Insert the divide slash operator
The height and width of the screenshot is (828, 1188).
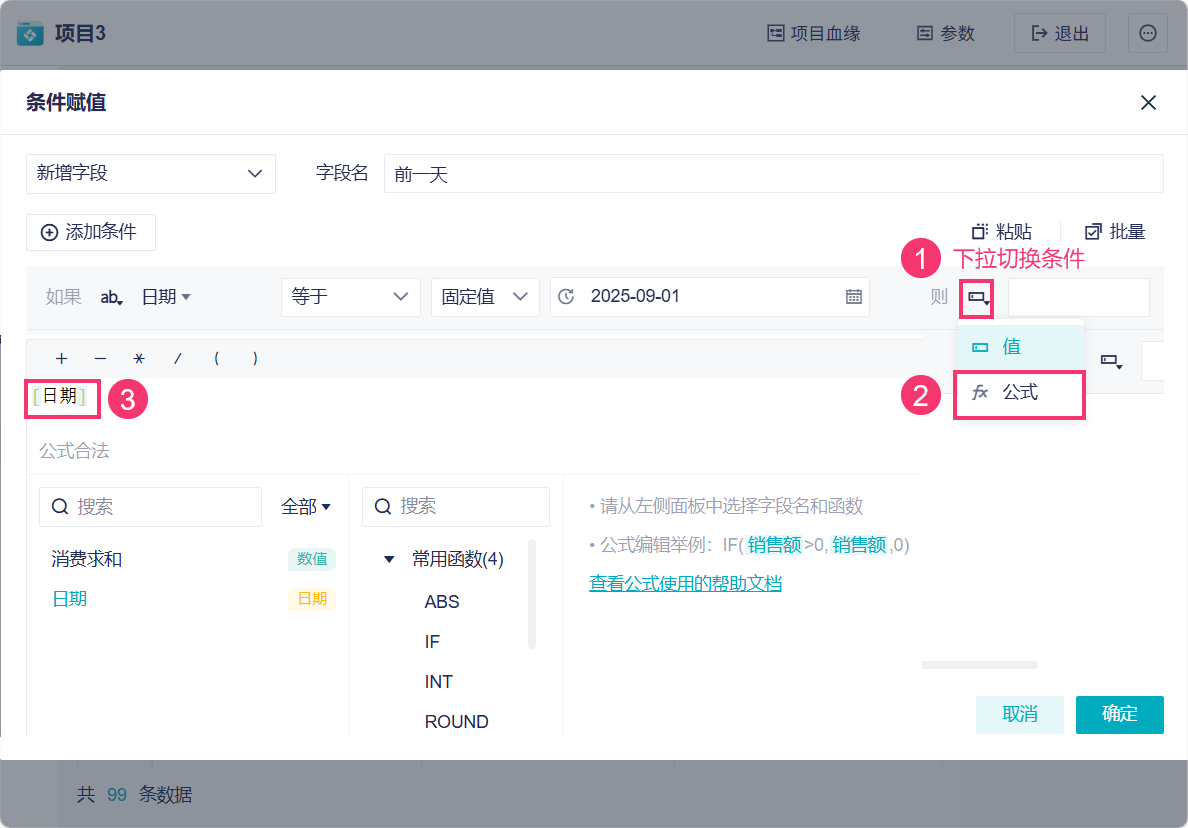pyautogui.click(x=177, y=358)
